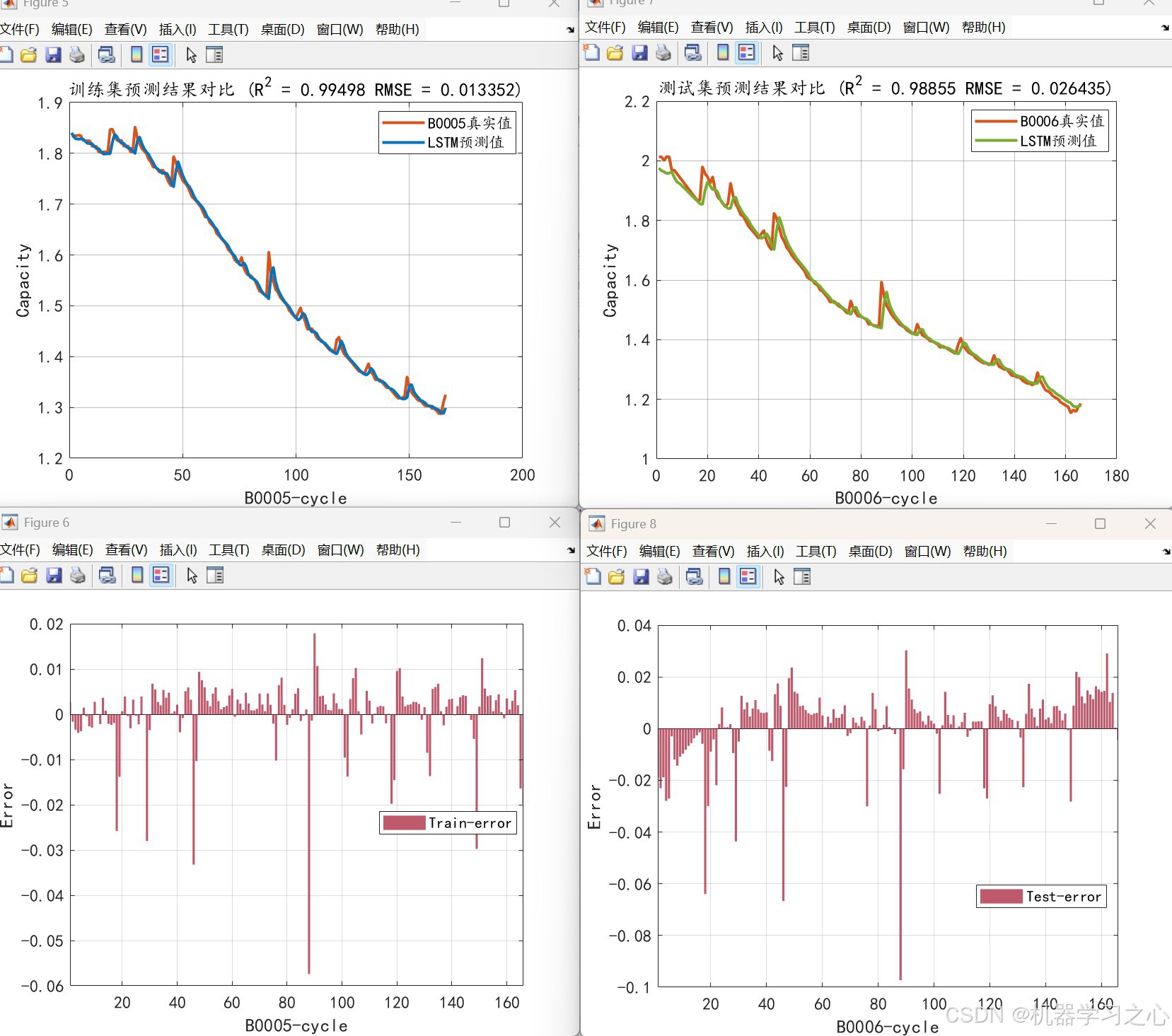
Task: Click the icon after Print in Figure 8
Action: click(695, 577)
